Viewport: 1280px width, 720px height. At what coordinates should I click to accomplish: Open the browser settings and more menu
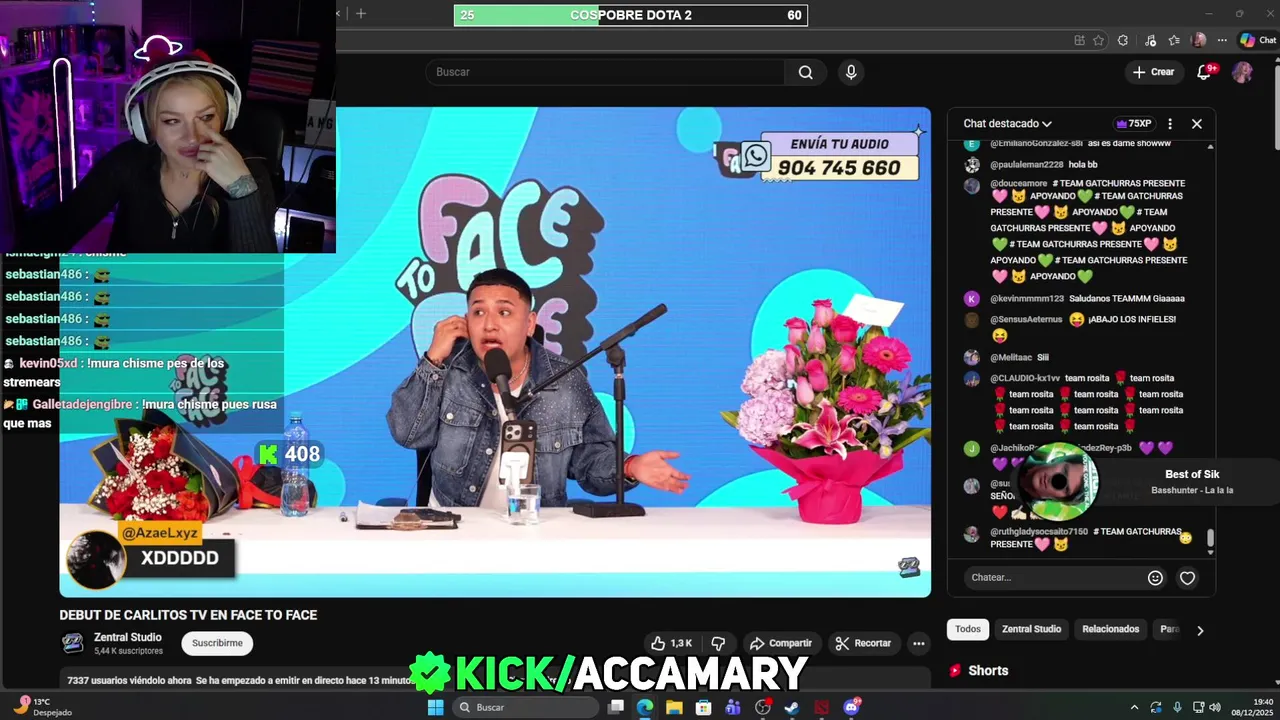[1222, 40]
